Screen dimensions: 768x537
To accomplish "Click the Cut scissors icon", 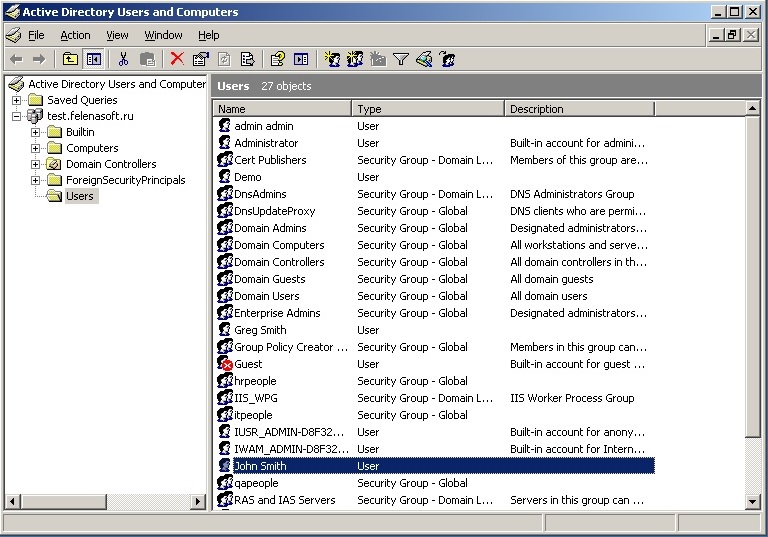I will [x=123, y=60].
